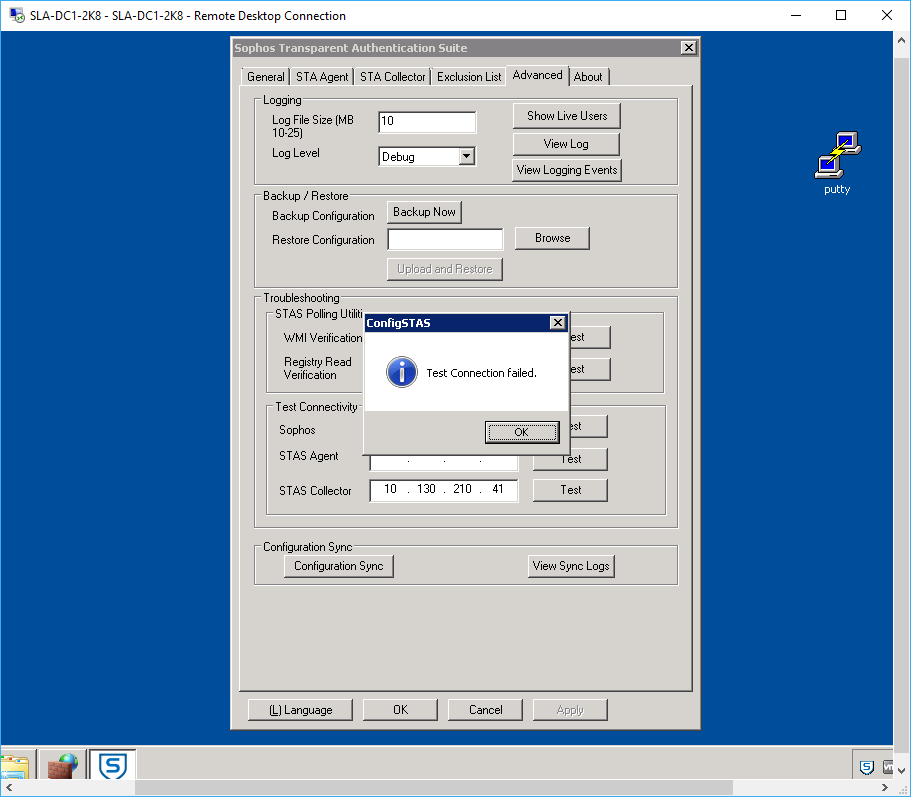The height and width of the screenshot is (797, 911).
Task: Click the 'WMI Verification' label
Action: pos(323,338)
